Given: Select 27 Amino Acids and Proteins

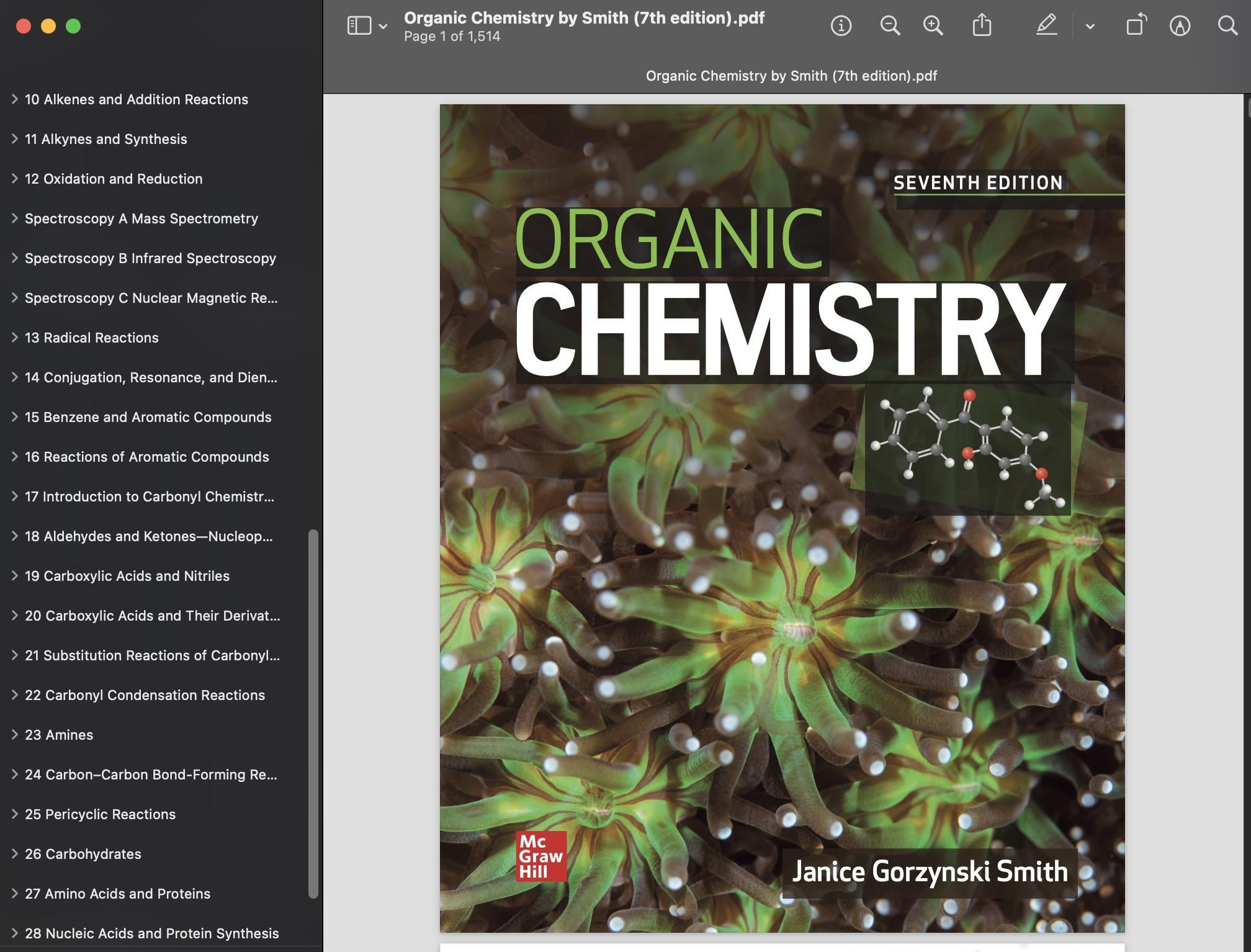Looking at the screenshot, I should click(117, 894).
